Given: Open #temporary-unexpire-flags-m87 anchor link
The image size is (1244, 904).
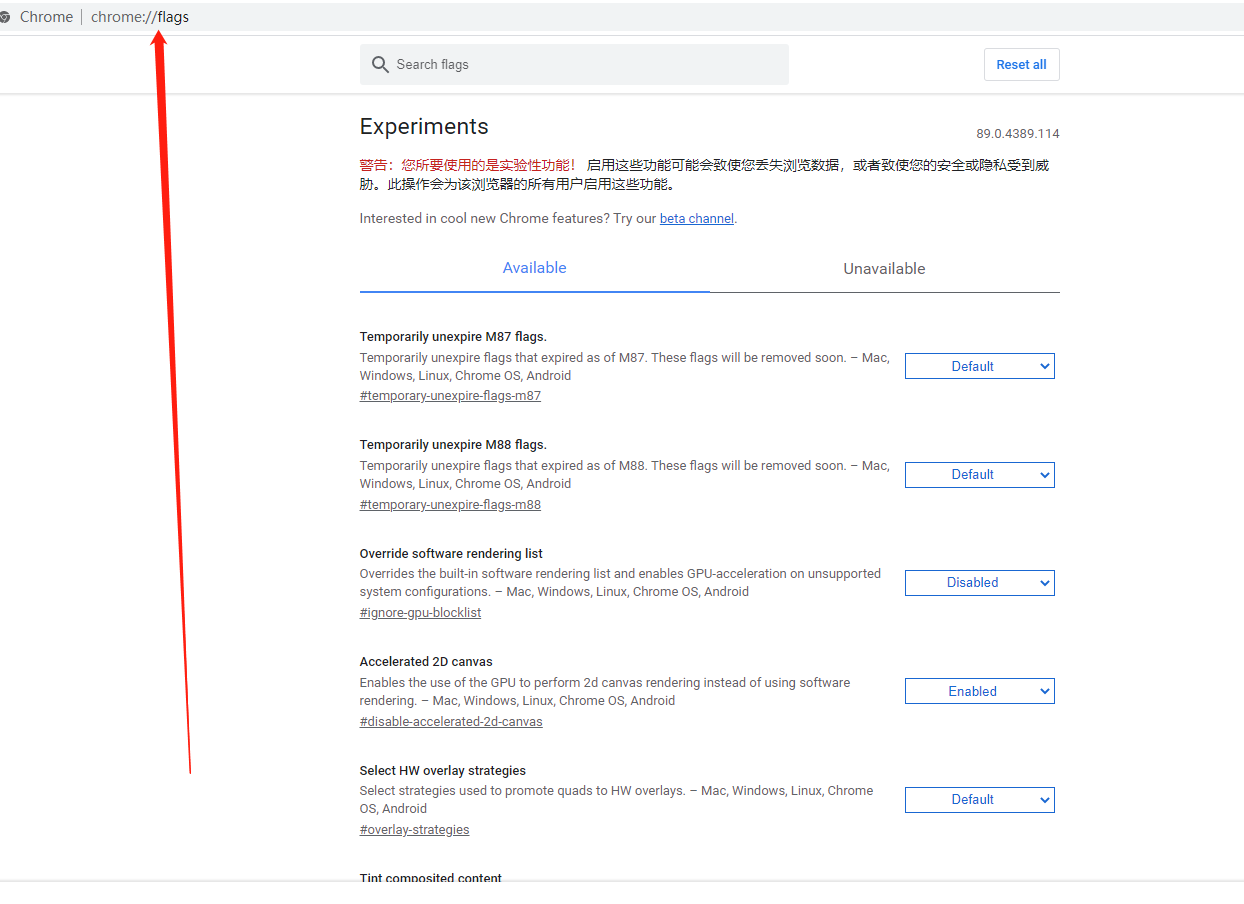Looking at the screenshot, I should click(450, 396).
